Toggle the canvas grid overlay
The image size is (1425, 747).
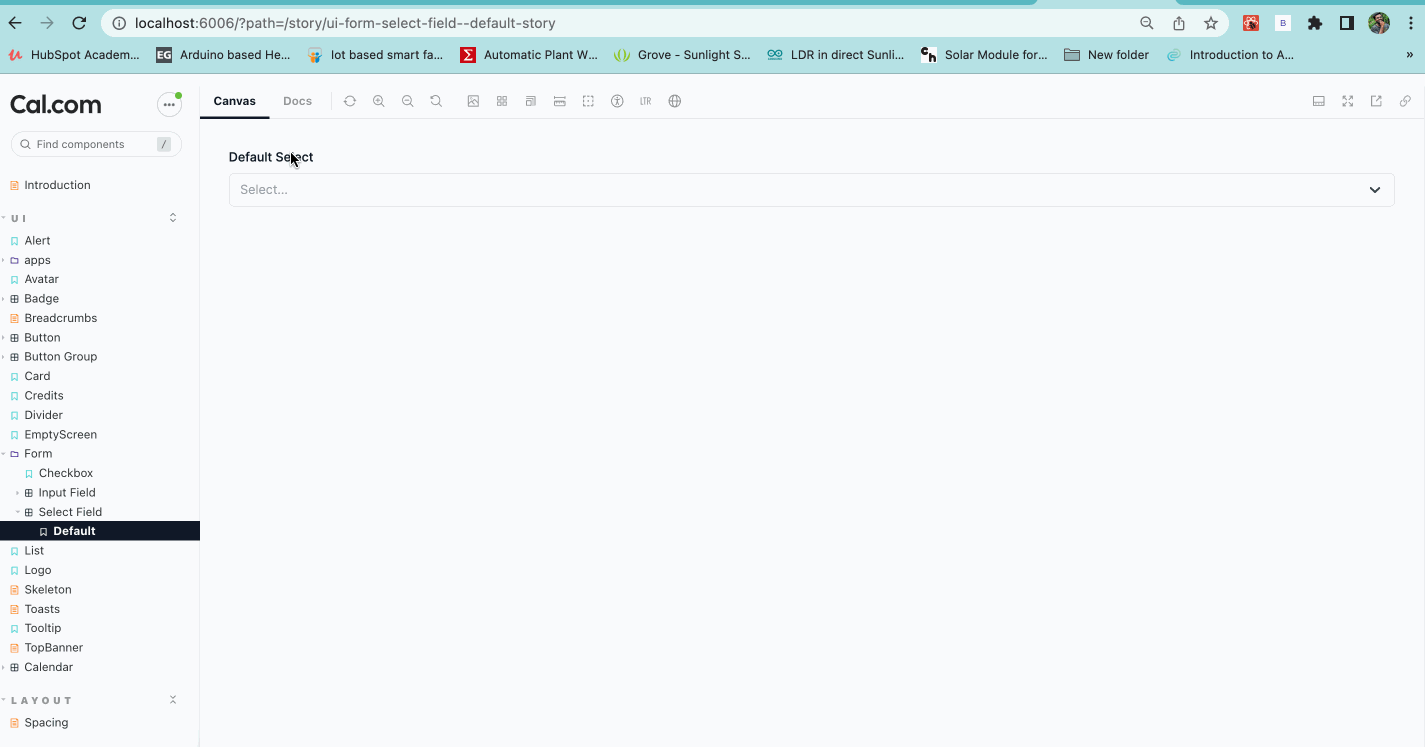point(501,100)
